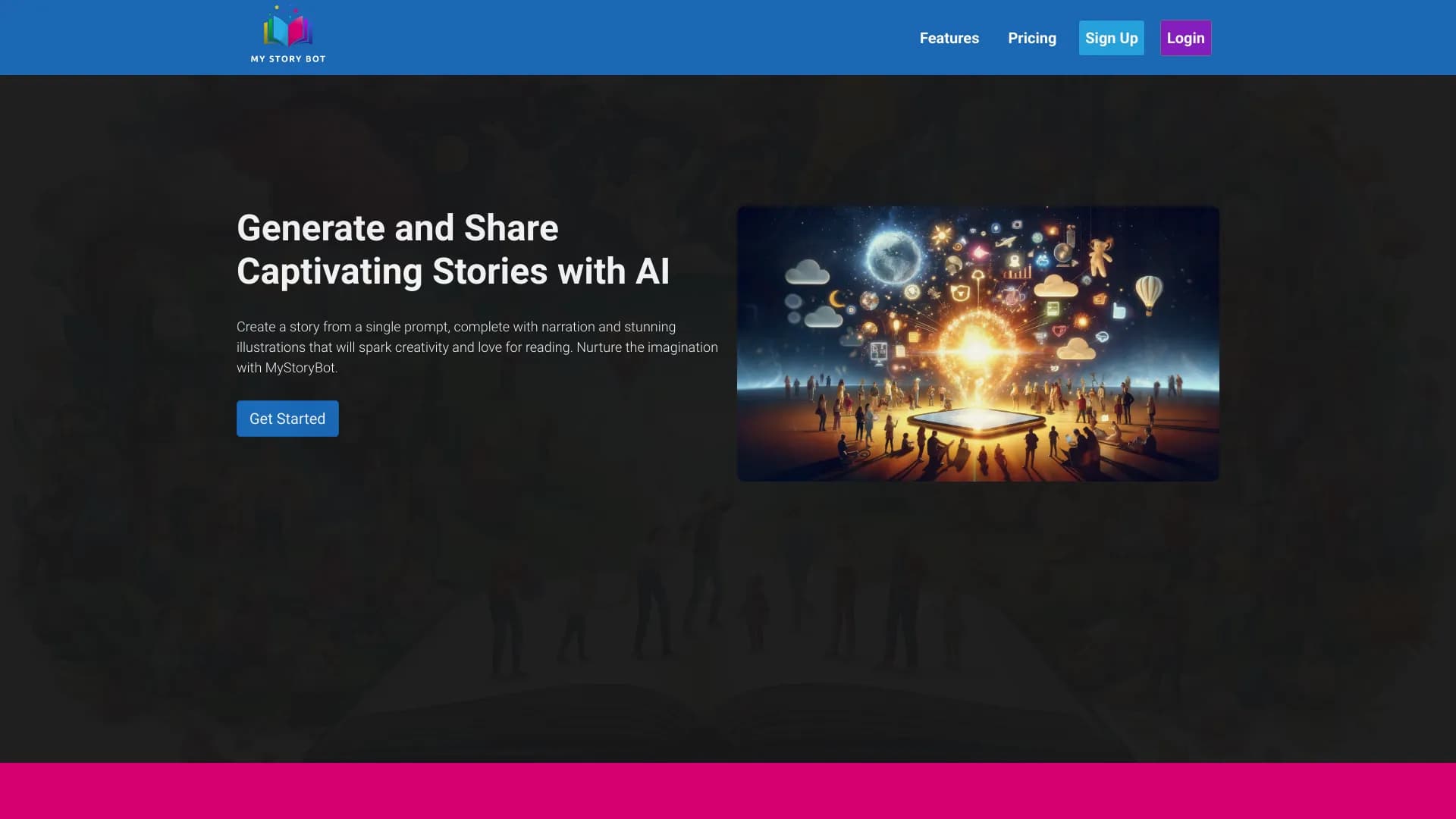Click the crescent moon in the hero image

[x=838, y=298]
